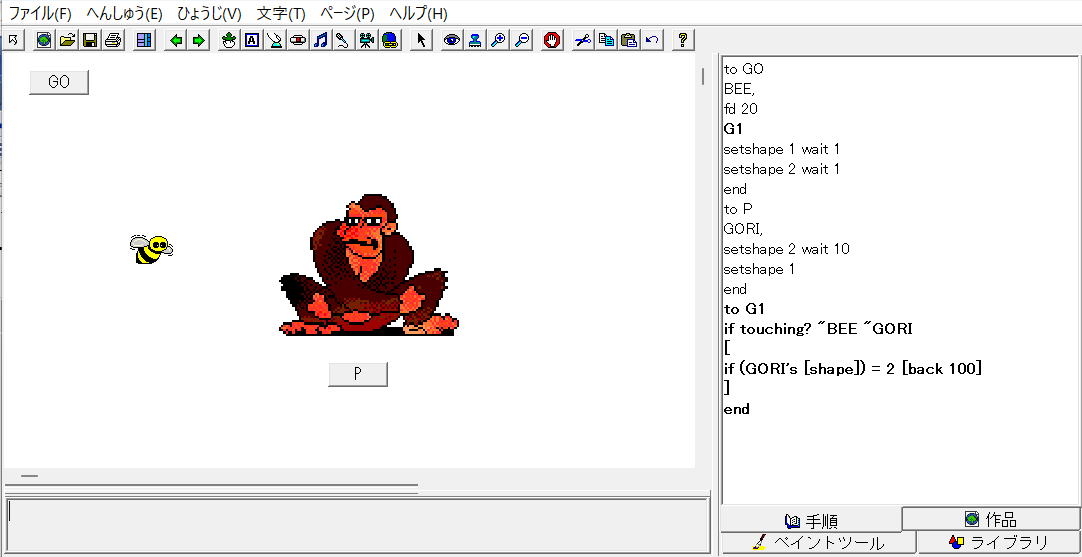Screen dimensions: 1082x557
Task: Click the bold 'G1' call line
Action: pyautogui.click(x=734, y=129)
